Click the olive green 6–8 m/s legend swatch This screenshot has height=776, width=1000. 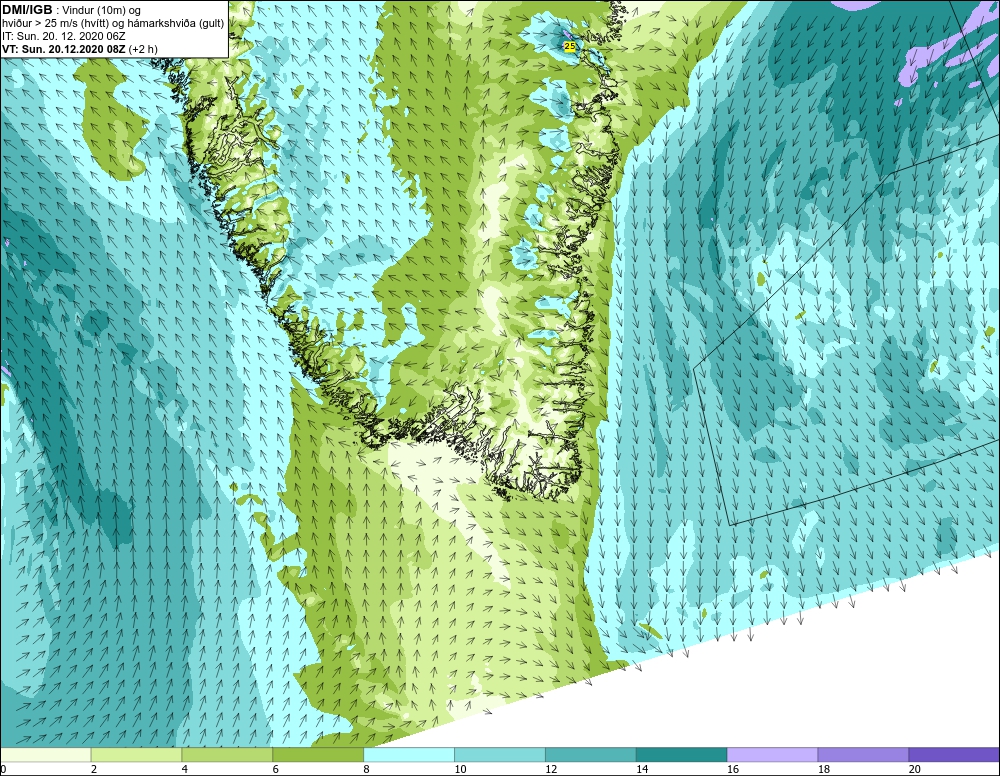click(318, 755)
